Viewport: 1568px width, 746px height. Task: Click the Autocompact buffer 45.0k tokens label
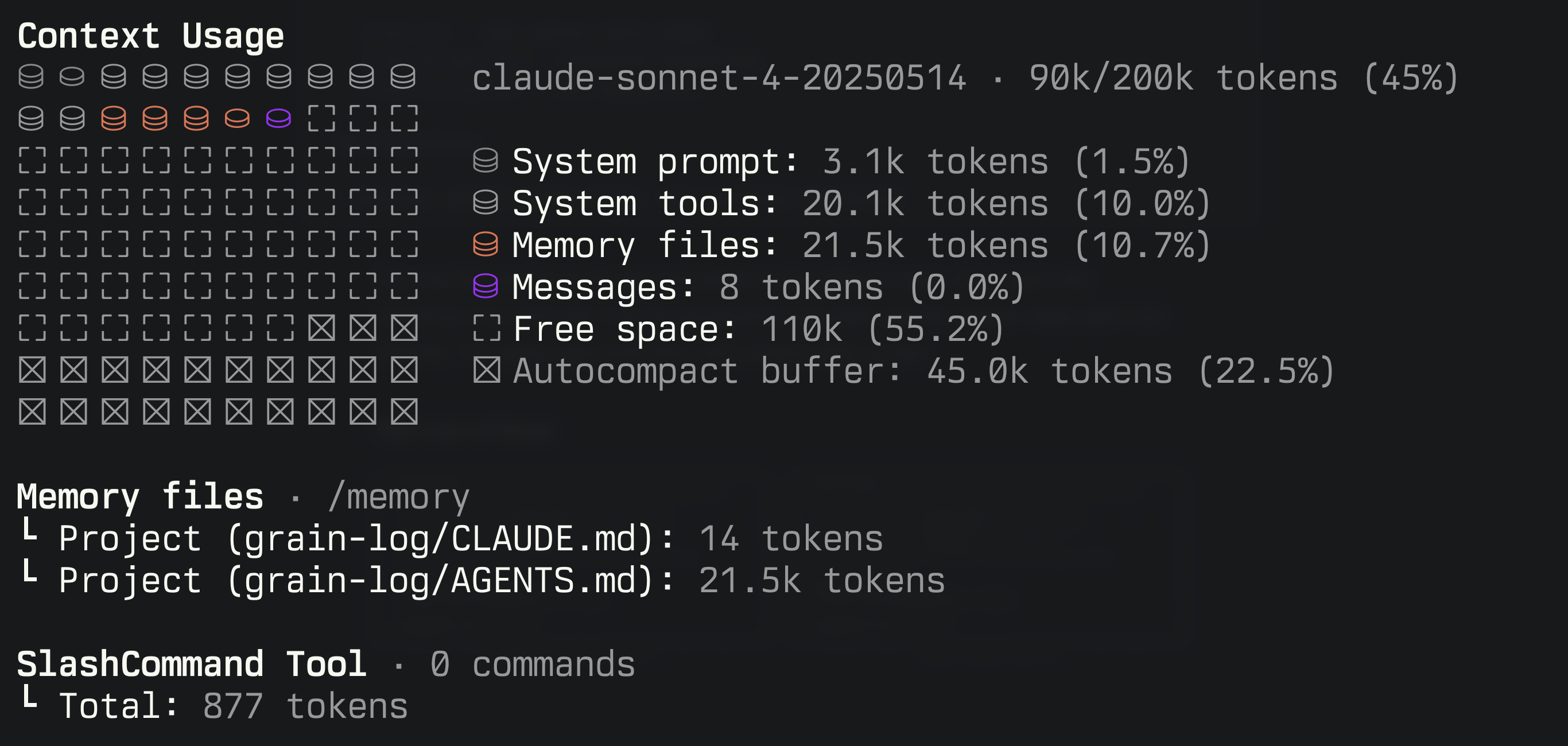923,371
